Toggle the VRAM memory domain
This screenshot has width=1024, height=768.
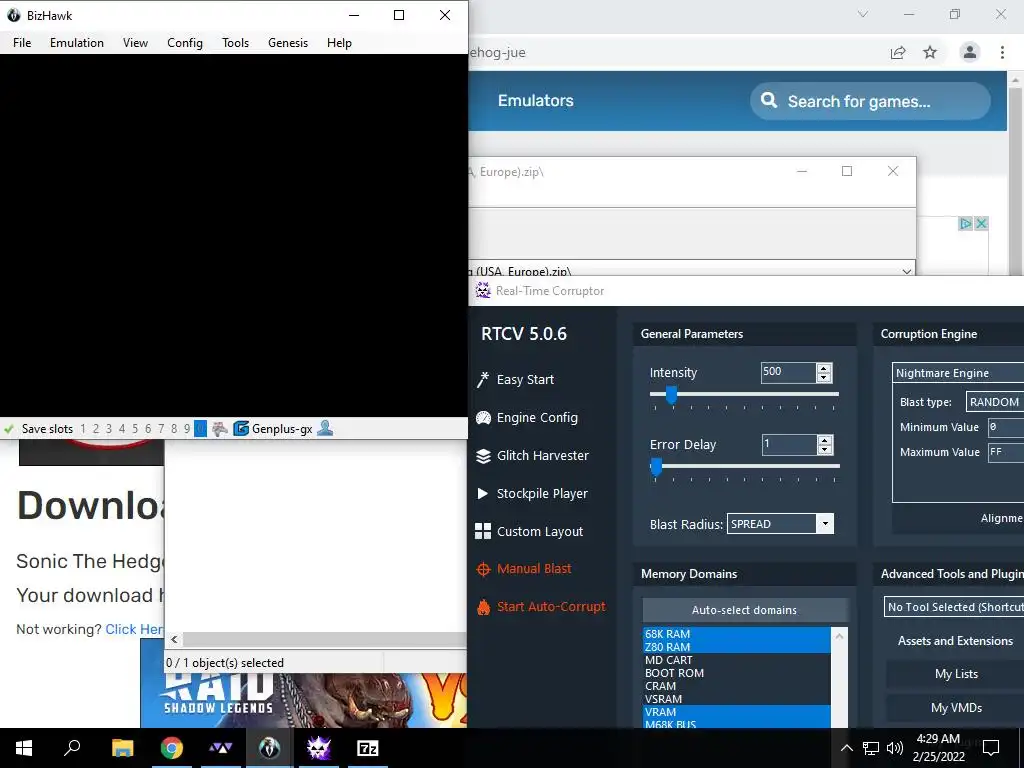tap(737, 712)
